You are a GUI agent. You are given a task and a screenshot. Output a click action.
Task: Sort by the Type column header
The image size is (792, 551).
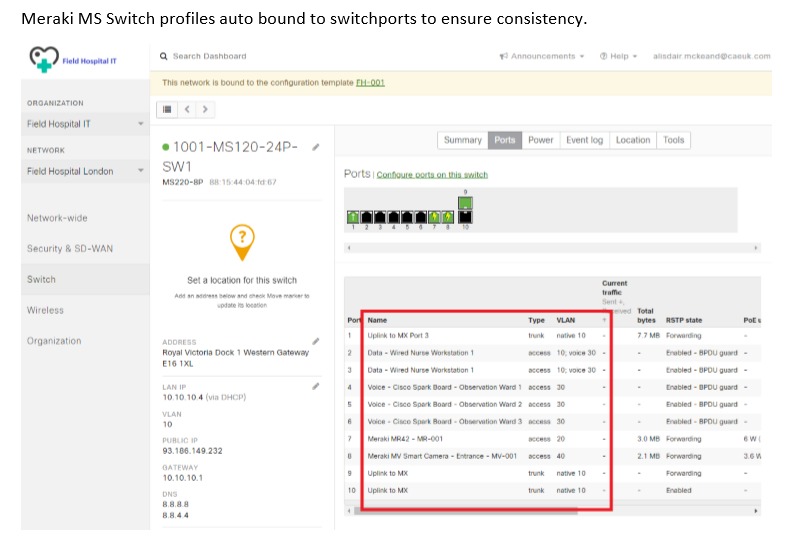coord(536,320)
